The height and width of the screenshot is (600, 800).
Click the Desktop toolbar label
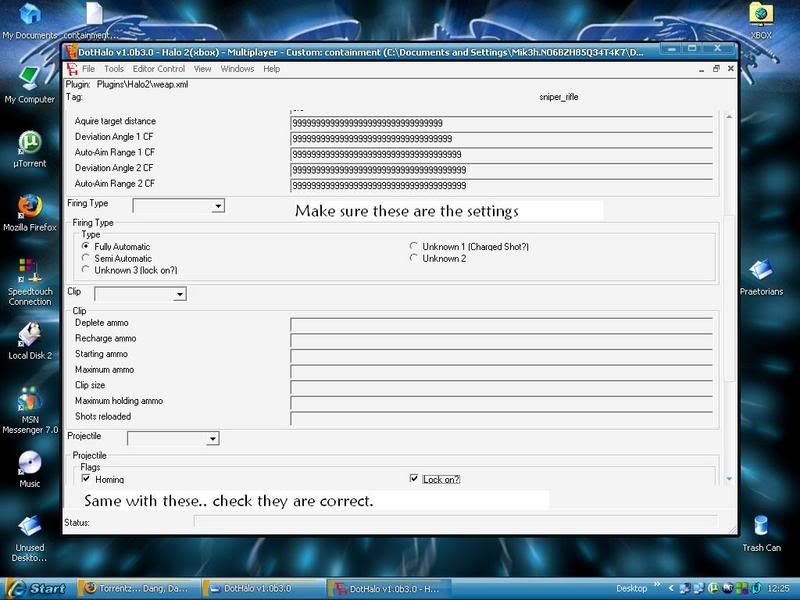click(x=631, y=588)
